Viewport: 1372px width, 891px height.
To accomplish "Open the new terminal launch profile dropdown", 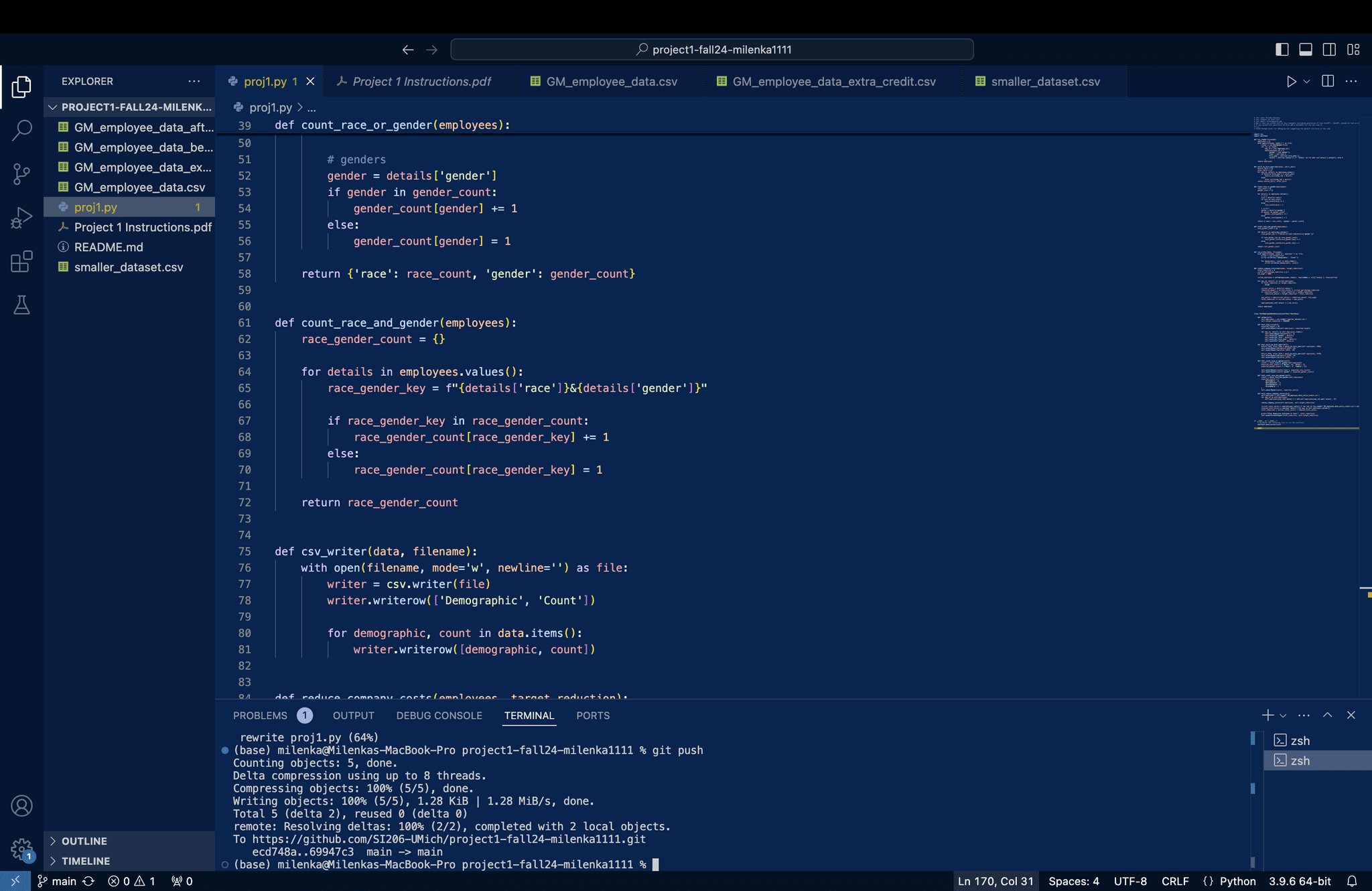I will (x=1283, y=715).
